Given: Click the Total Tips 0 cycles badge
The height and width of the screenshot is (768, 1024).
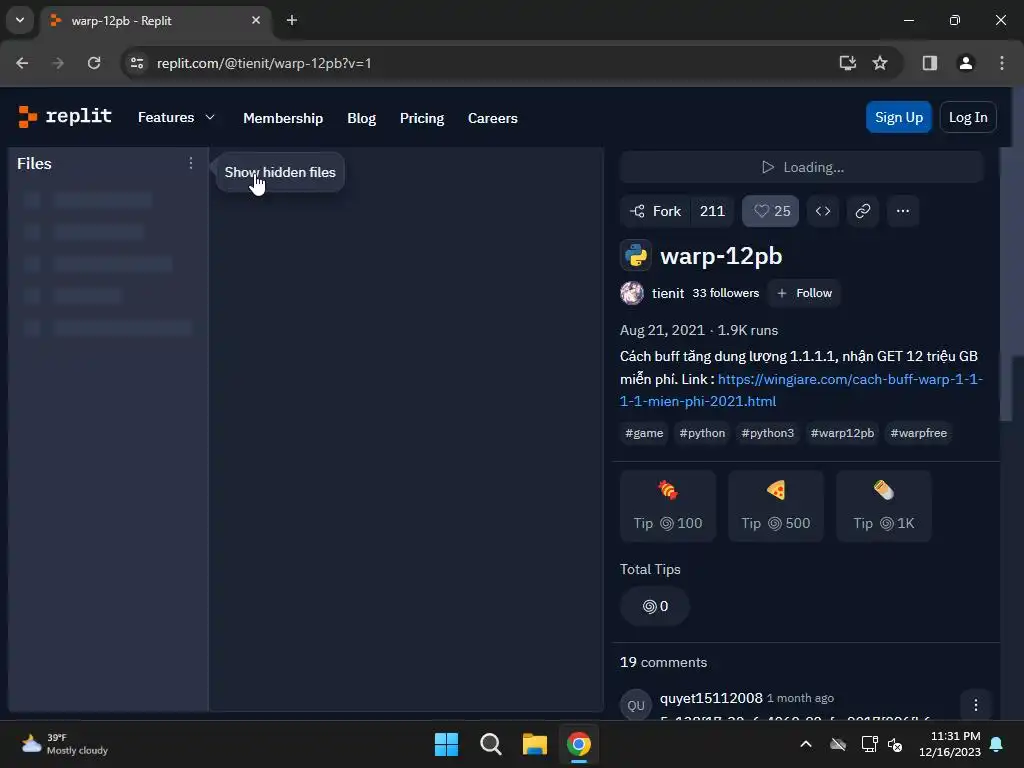Looking at the screenshot, I should [654, 606].
